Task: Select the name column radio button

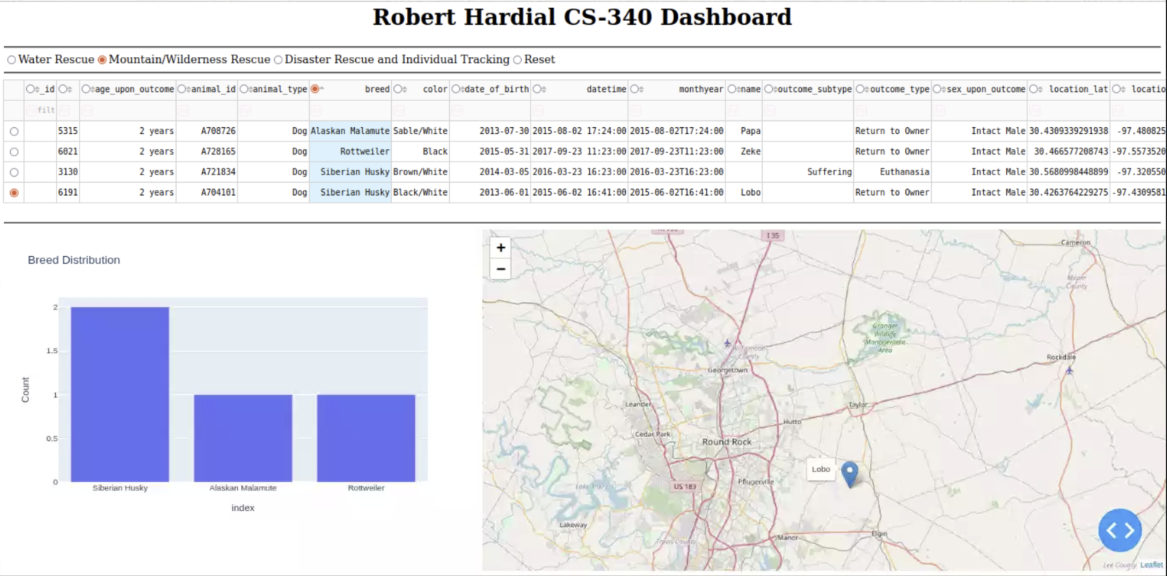Action: [x=732, y=89]
